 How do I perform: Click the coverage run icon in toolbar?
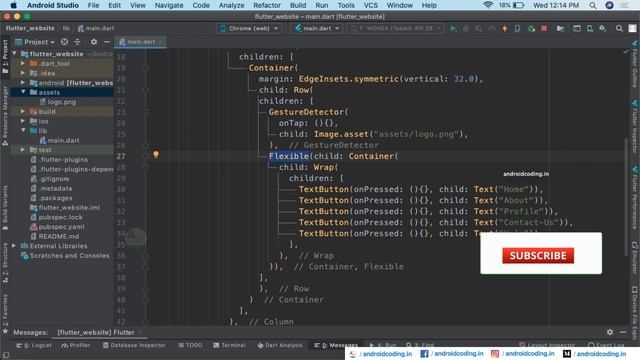[x=479, y=29]
